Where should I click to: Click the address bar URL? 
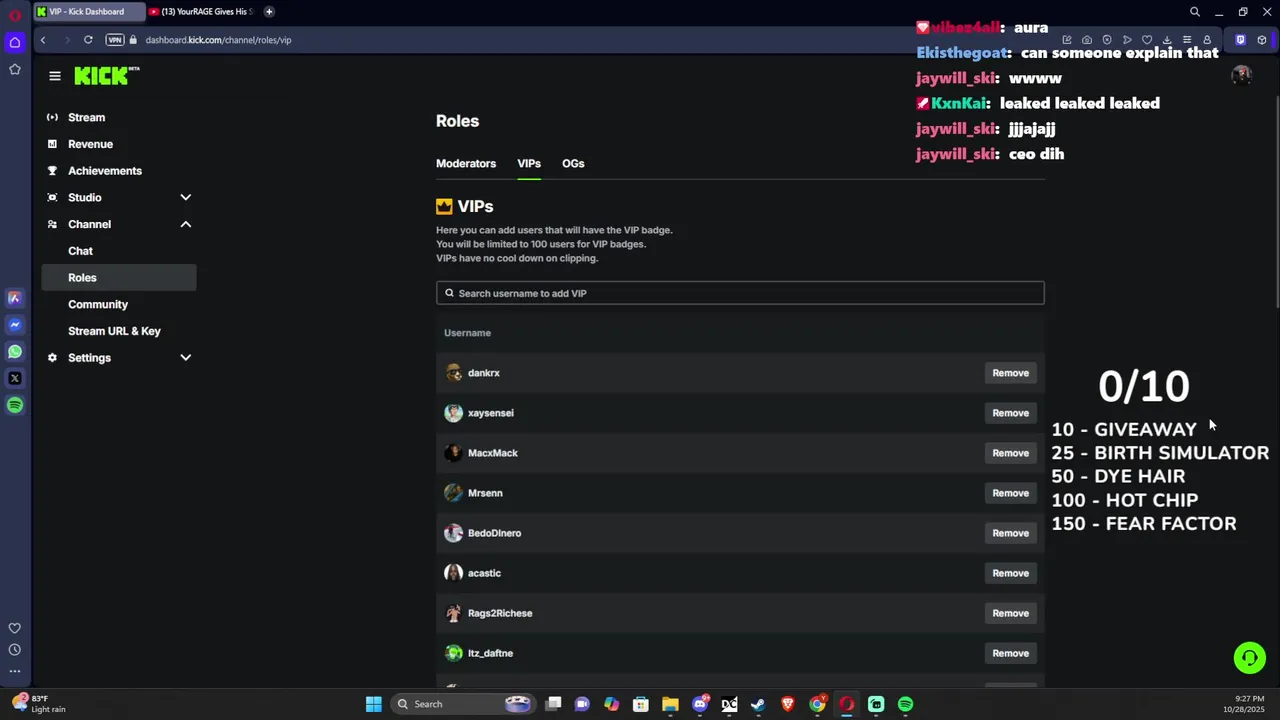point(218,40)
